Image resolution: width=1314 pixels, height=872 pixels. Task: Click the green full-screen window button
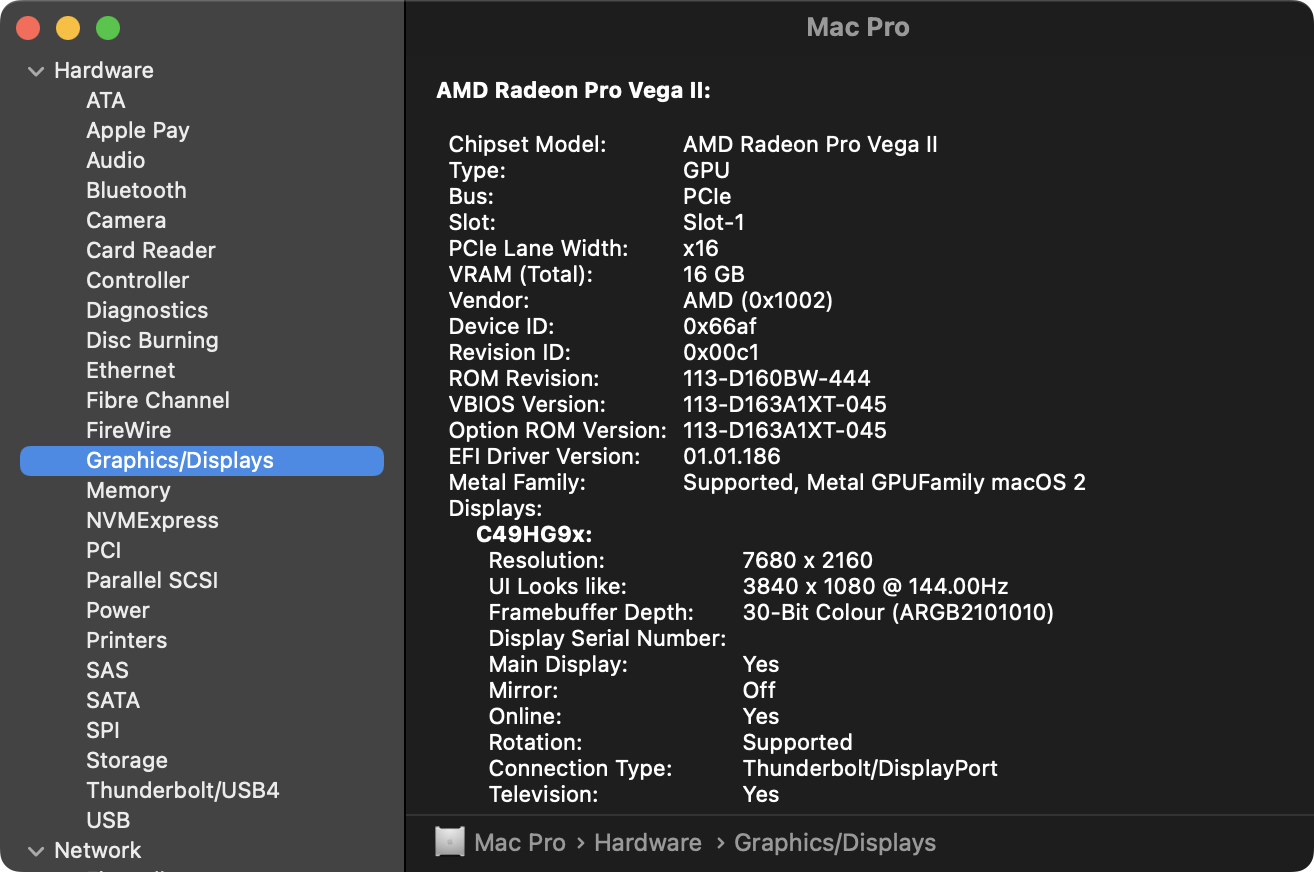coord(108,28)
